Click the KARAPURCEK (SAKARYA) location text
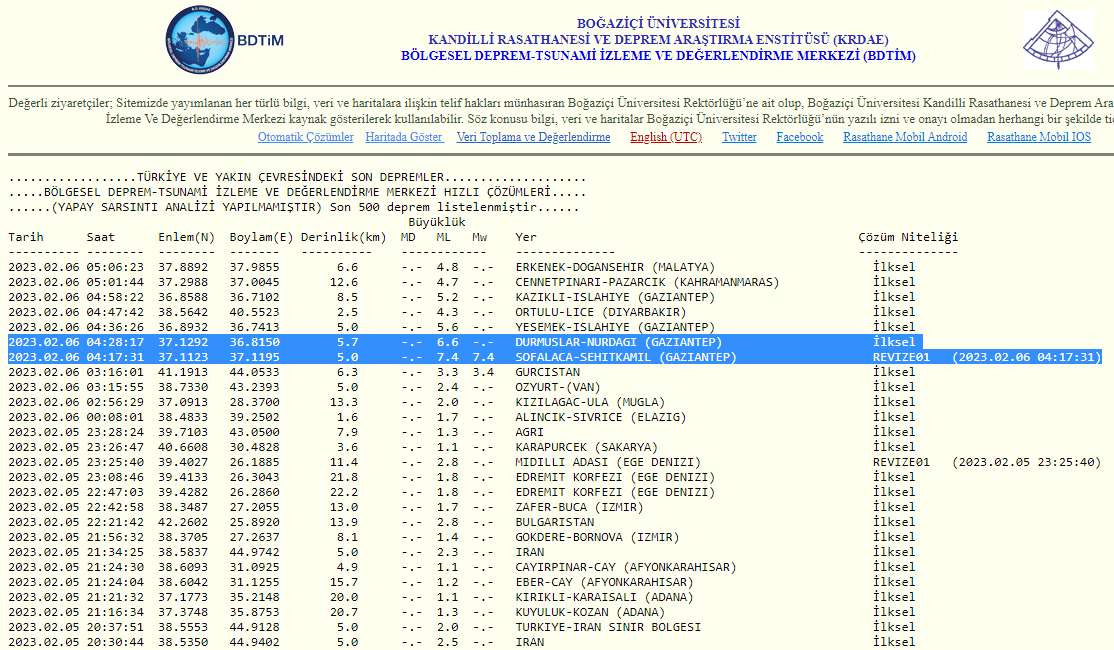The height and width of the screenshot is (650, 1114). pos(587,447)
